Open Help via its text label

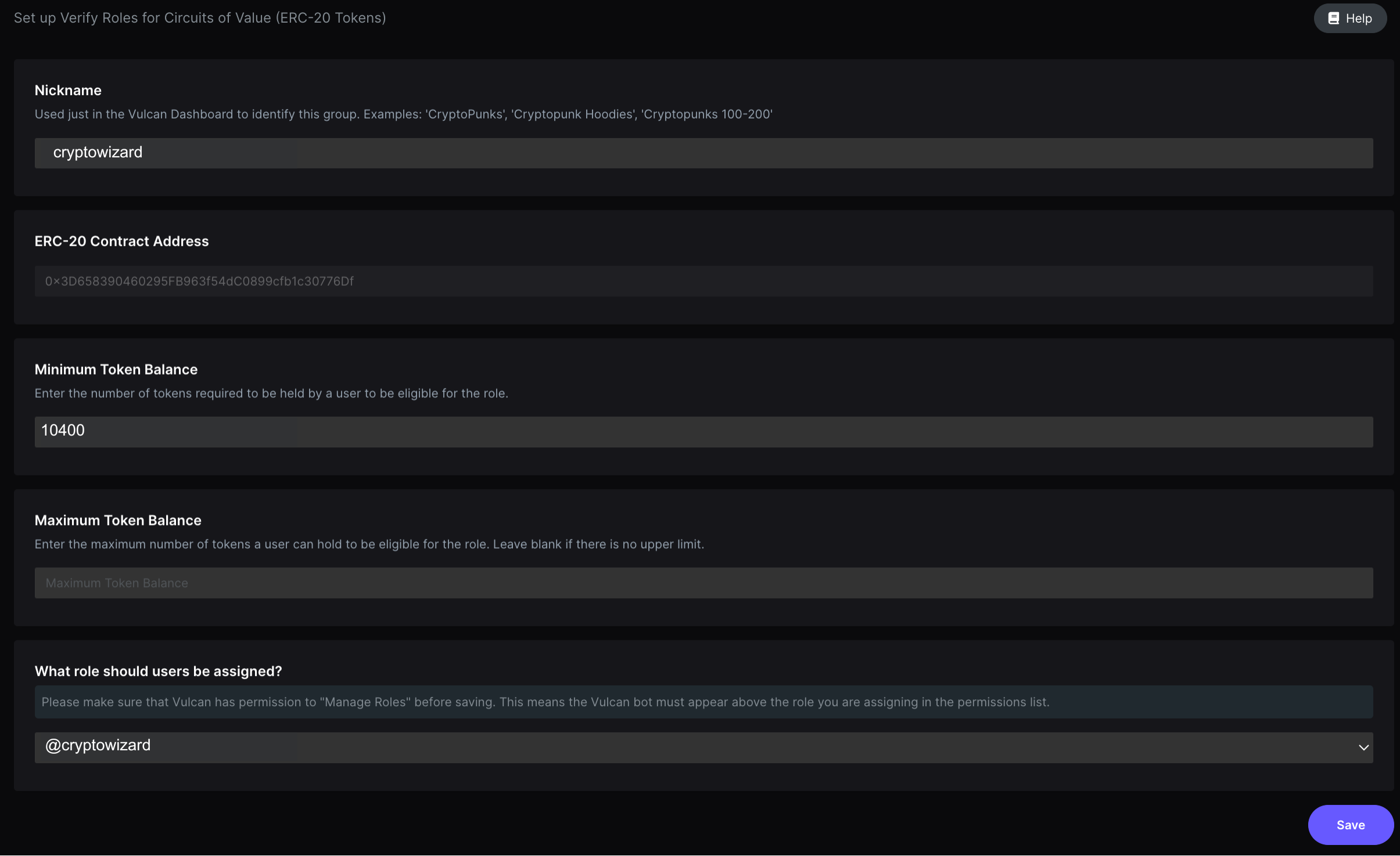coord(1359,19)
